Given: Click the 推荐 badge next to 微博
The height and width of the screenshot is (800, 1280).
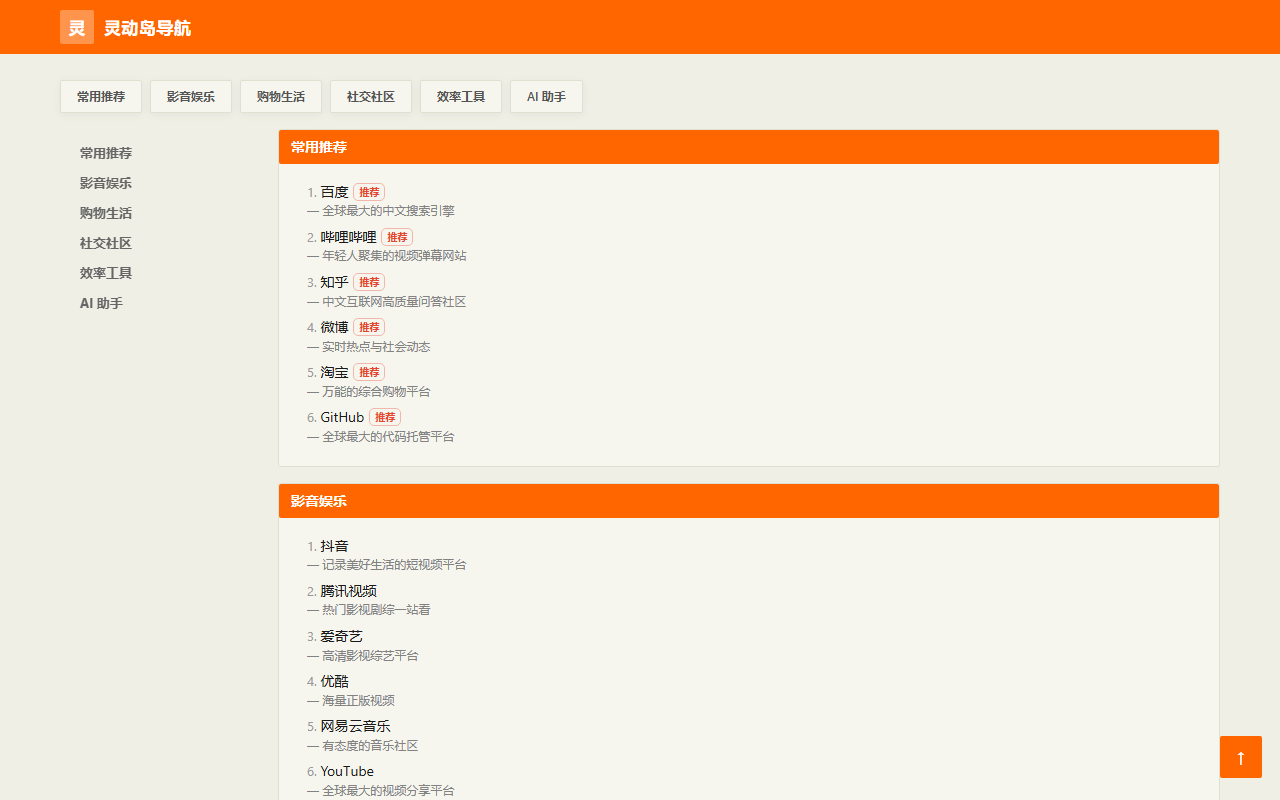Looking at the screenshot, I should coord(369,327).
